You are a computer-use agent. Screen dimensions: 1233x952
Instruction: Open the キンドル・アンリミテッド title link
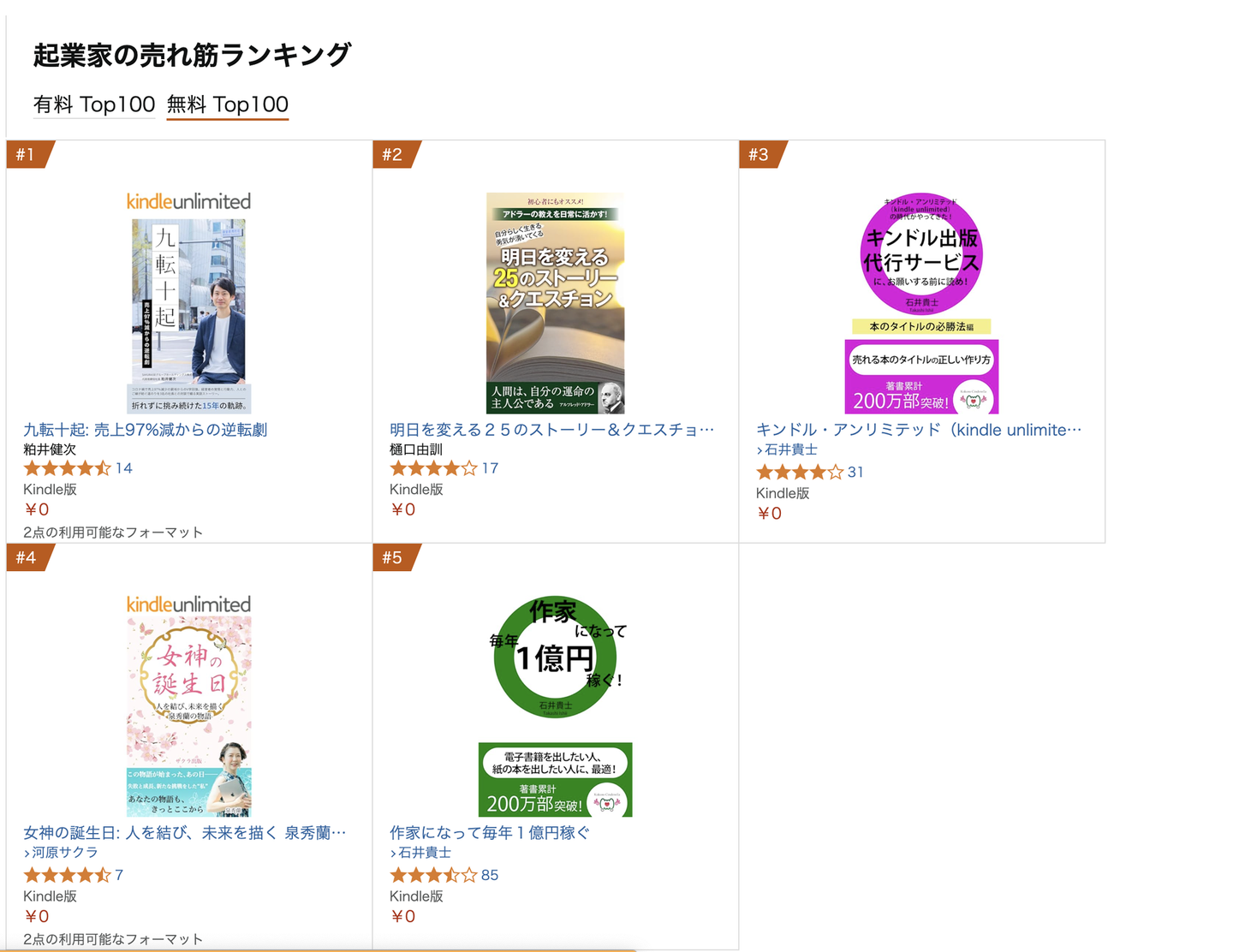pos(919,430)
